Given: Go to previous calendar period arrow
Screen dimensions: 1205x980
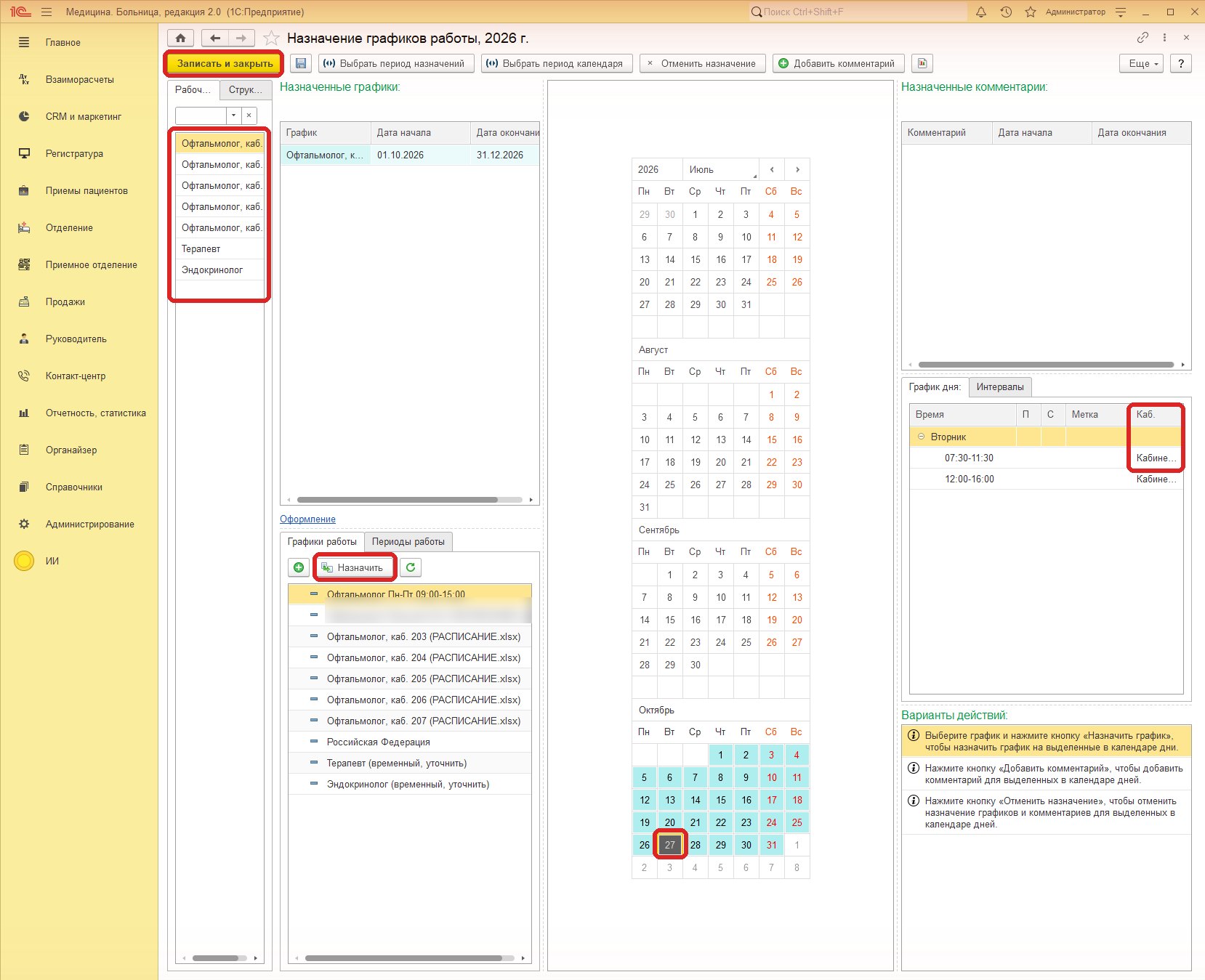Looking at the screenshot, I should pos(772,169).
